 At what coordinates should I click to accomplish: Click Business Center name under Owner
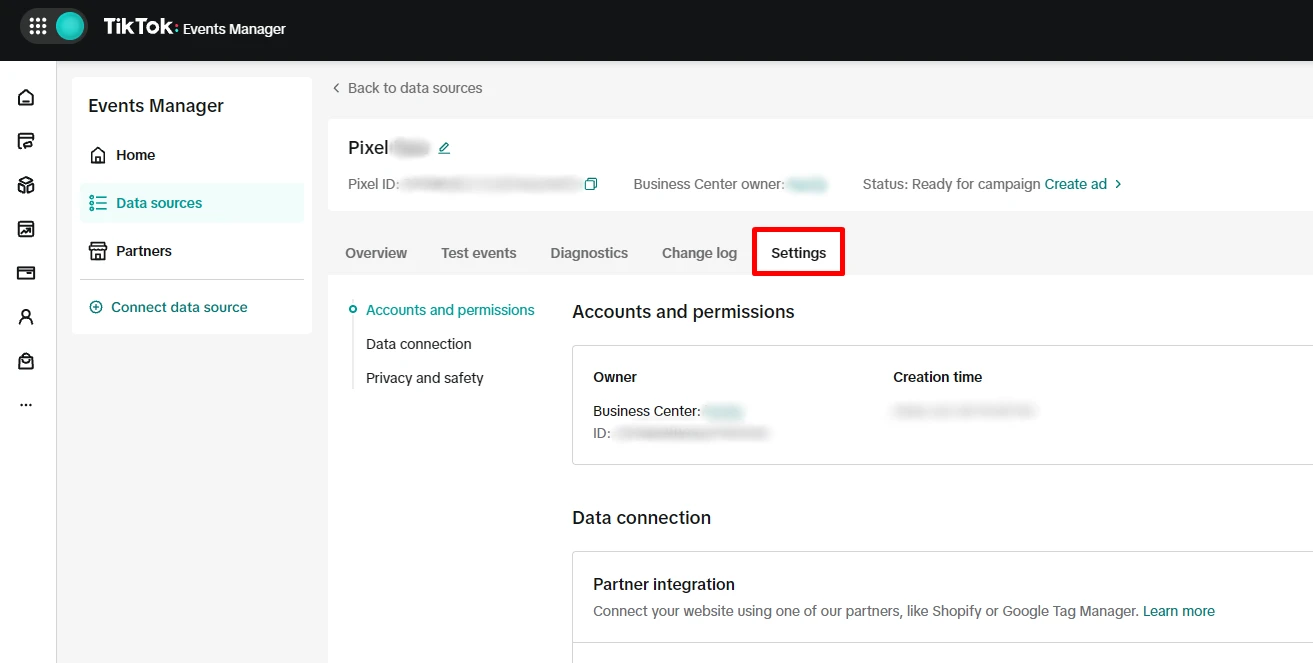point(723,411)
